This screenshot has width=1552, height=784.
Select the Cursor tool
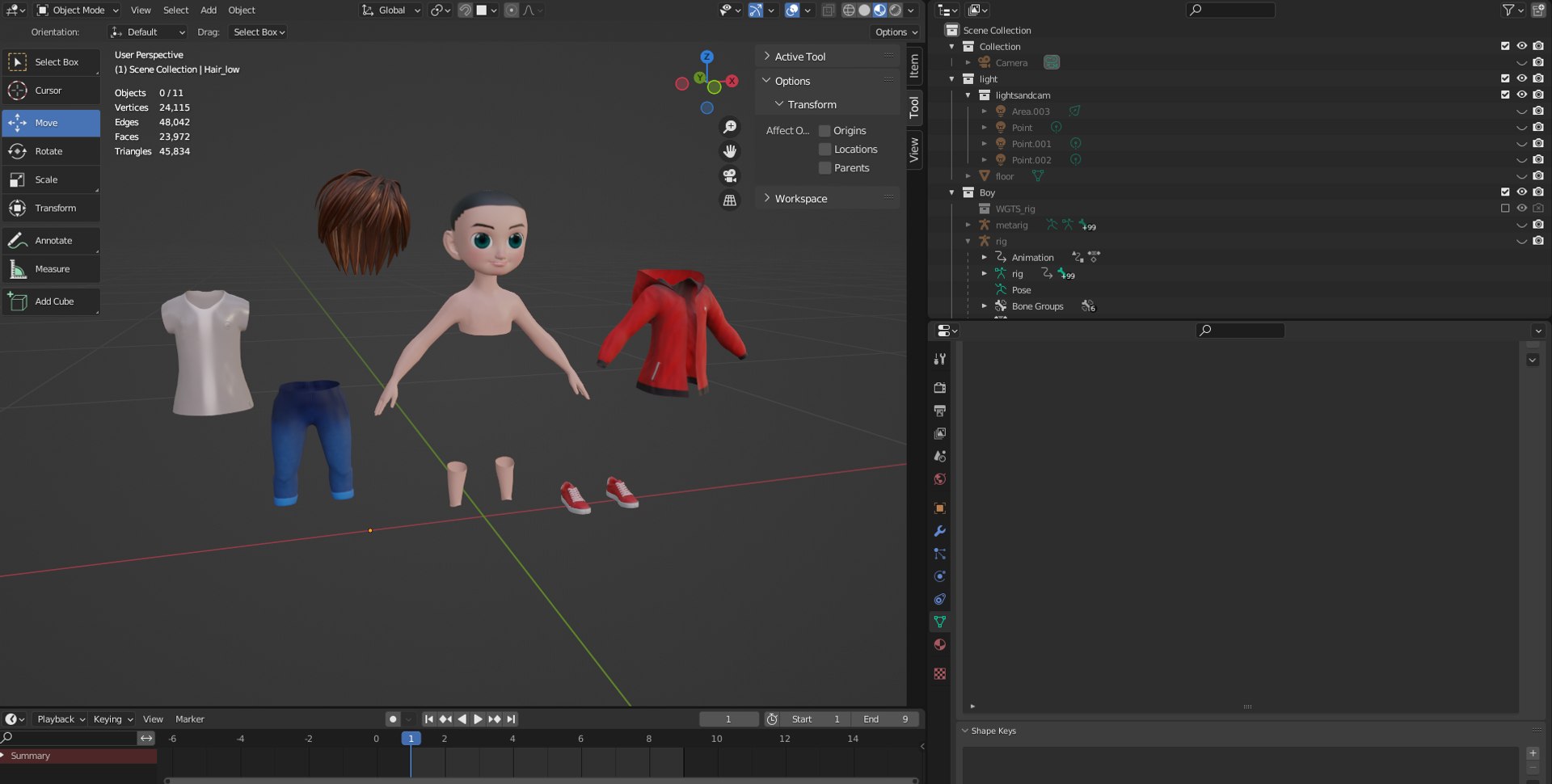[x=51, y=91]
